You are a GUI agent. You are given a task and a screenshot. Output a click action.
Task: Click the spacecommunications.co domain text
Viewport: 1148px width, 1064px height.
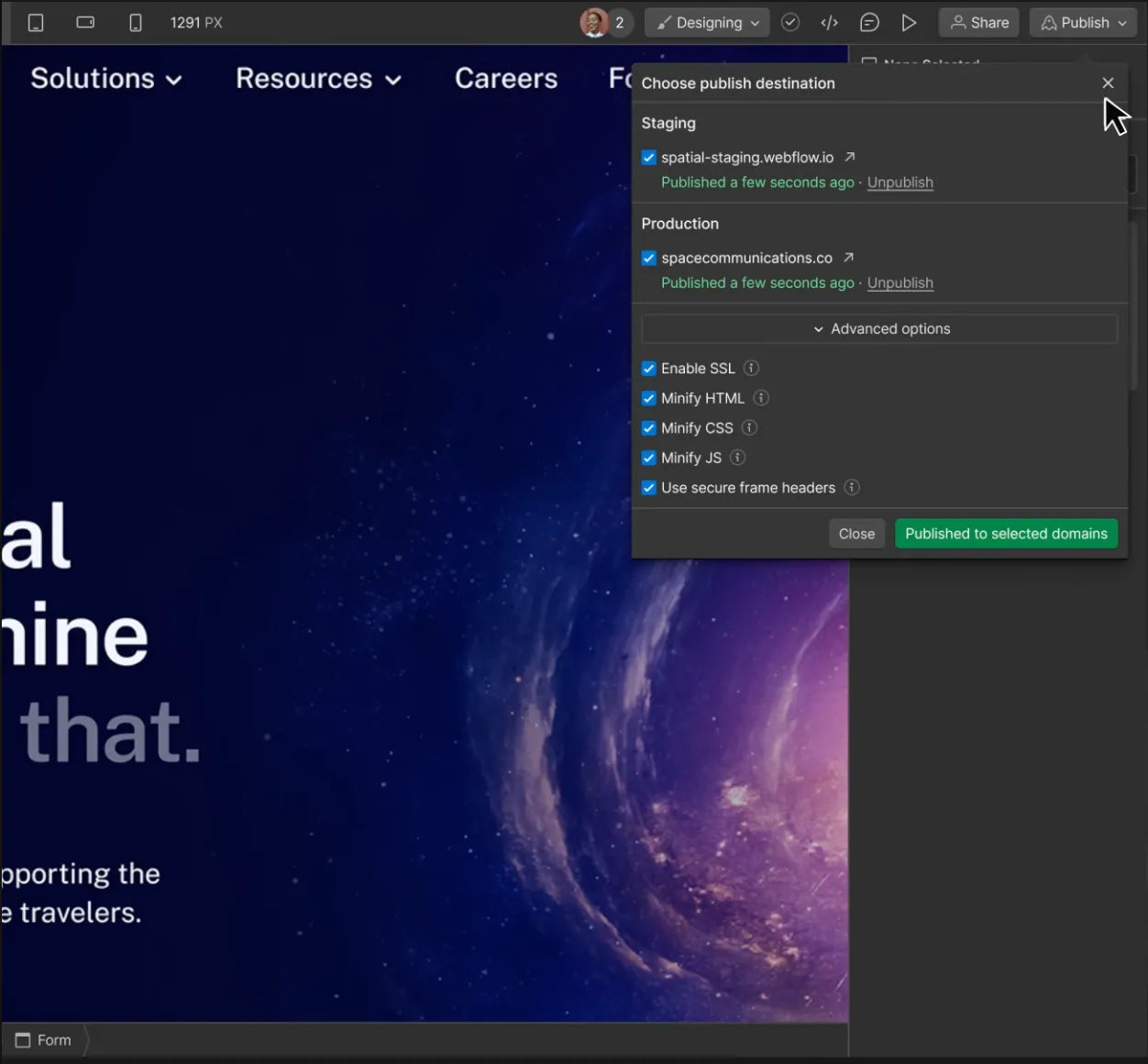(746, 259)
